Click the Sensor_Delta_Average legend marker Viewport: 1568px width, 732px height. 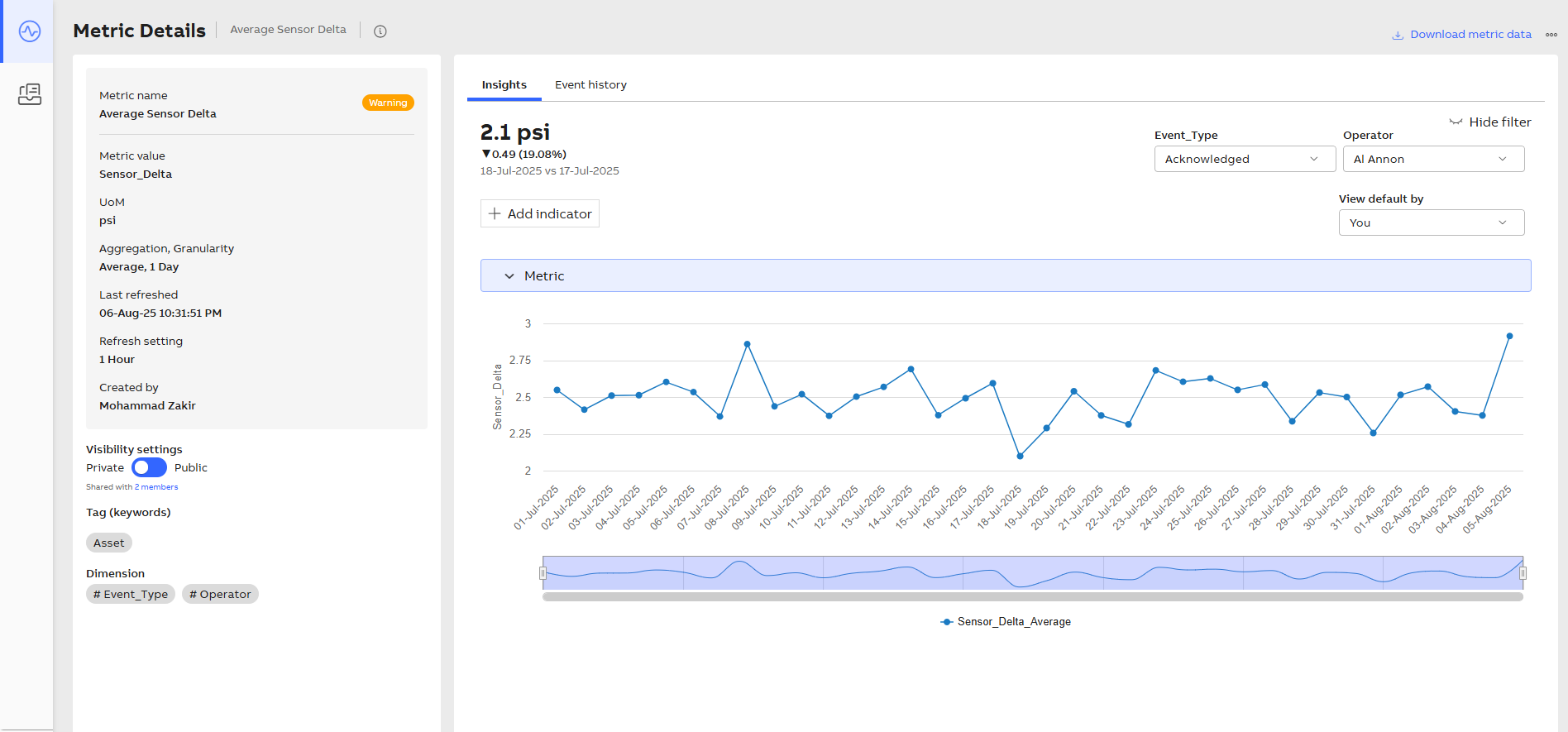[947, 622]
